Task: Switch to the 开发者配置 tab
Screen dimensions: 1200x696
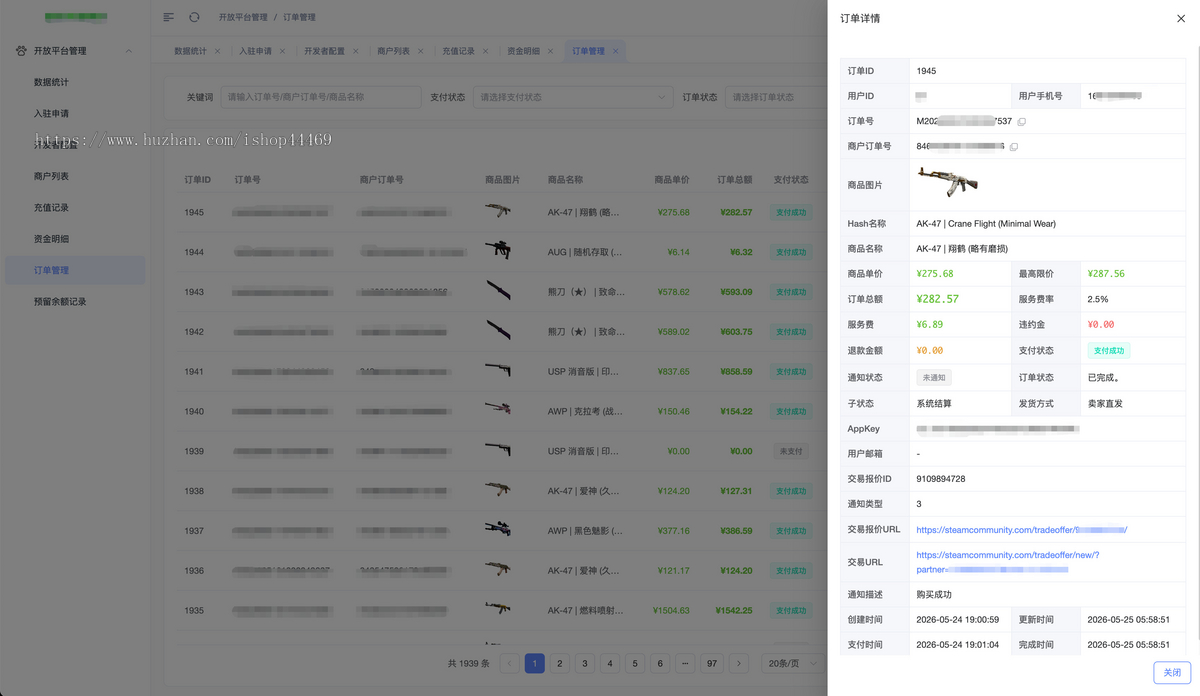Action: 323,51
